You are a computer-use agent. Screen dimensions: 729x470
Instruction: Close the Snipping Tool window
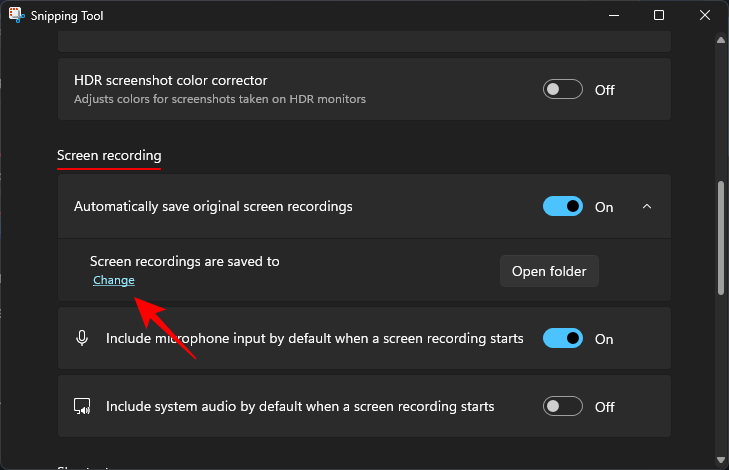click(x=705, y=16)
